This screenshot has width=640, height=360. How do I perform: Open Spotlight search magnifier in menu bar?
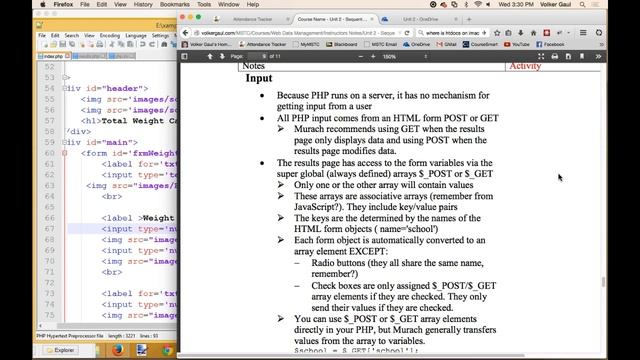click(582, 4)
